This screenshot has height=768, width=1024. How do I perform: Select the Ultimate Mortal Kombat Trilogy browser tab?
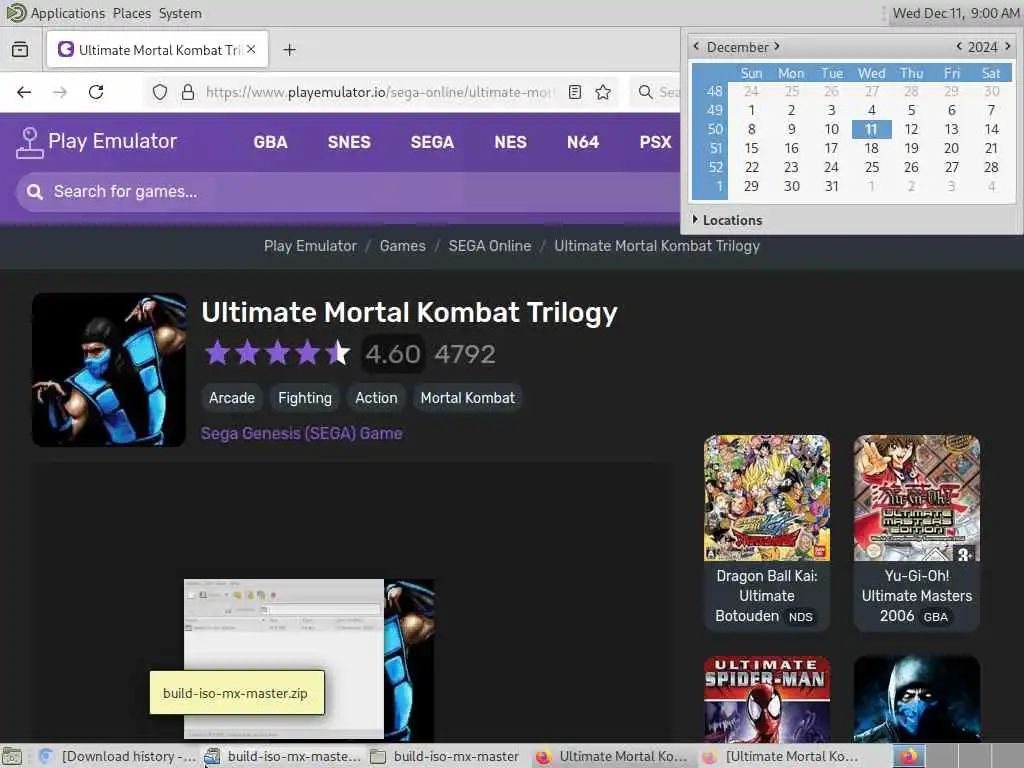[x=157, y=49]
